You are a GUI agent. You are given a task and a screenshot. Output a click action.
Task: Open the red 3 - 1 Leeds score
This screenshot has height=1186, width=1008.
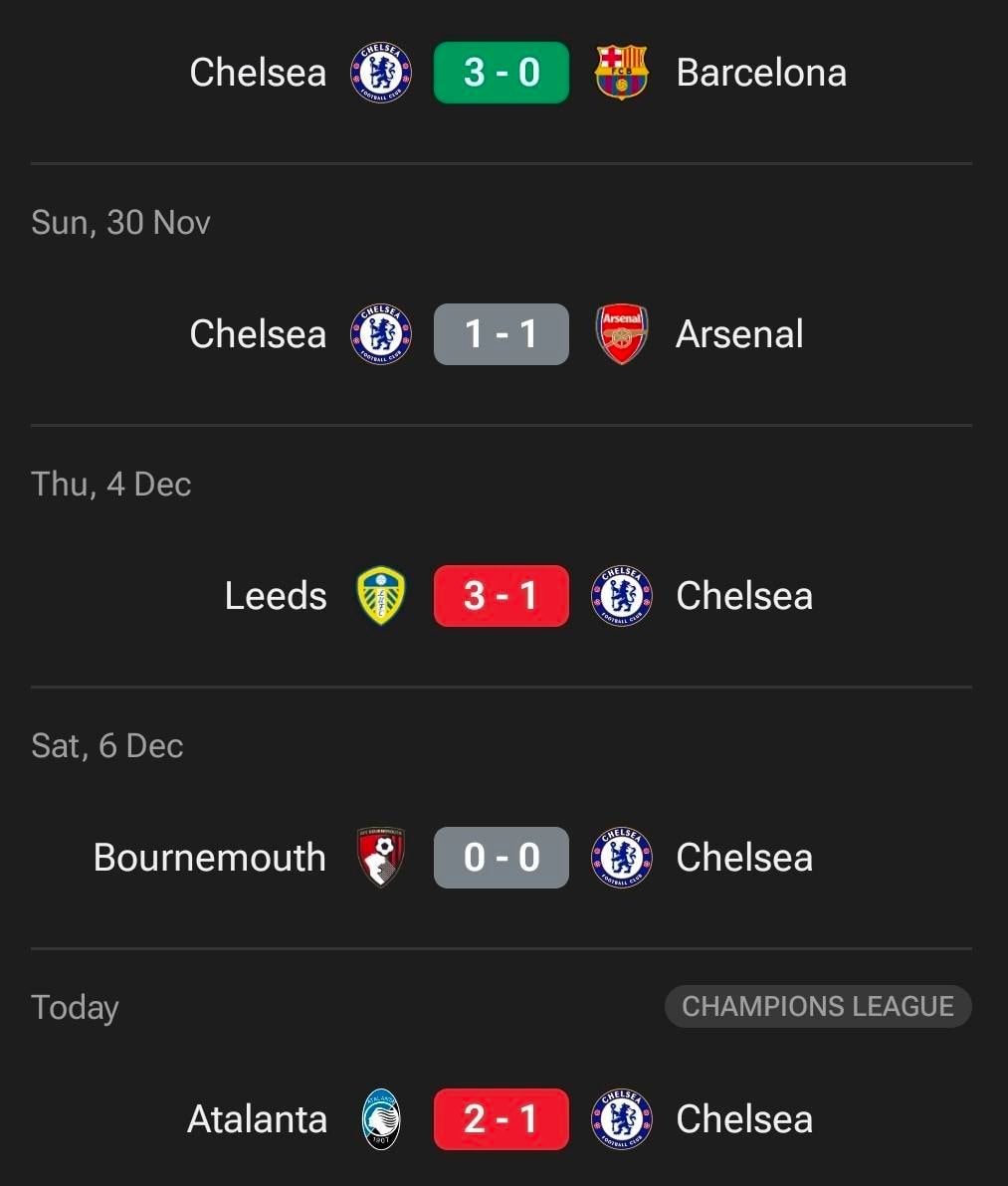[502, 596]
